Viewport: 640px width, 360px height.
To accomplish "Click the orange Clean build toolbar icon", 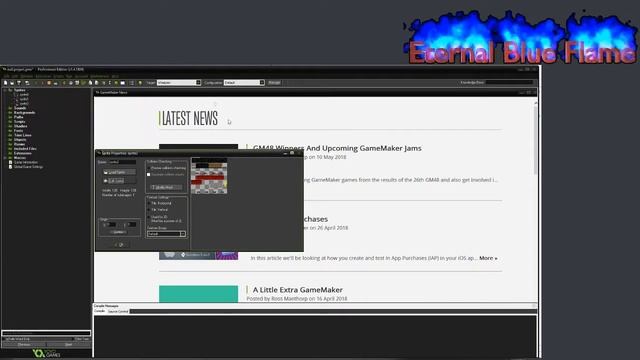I will tap(48, 83).
